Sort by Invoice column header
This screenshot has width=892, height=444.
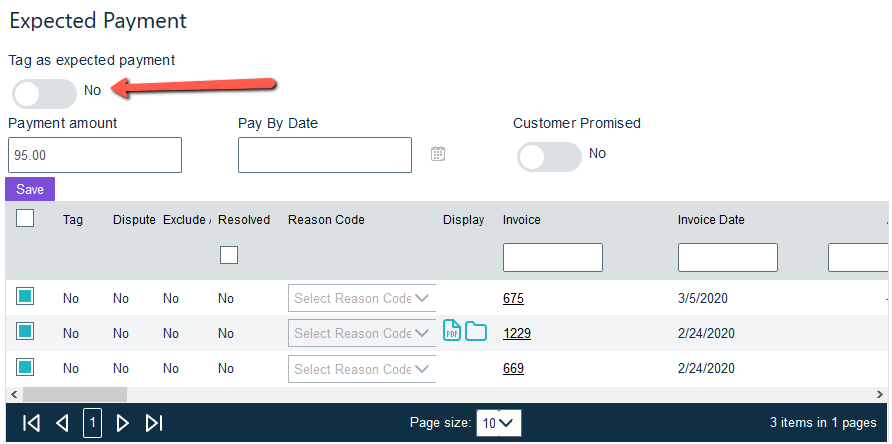[521, 220]
